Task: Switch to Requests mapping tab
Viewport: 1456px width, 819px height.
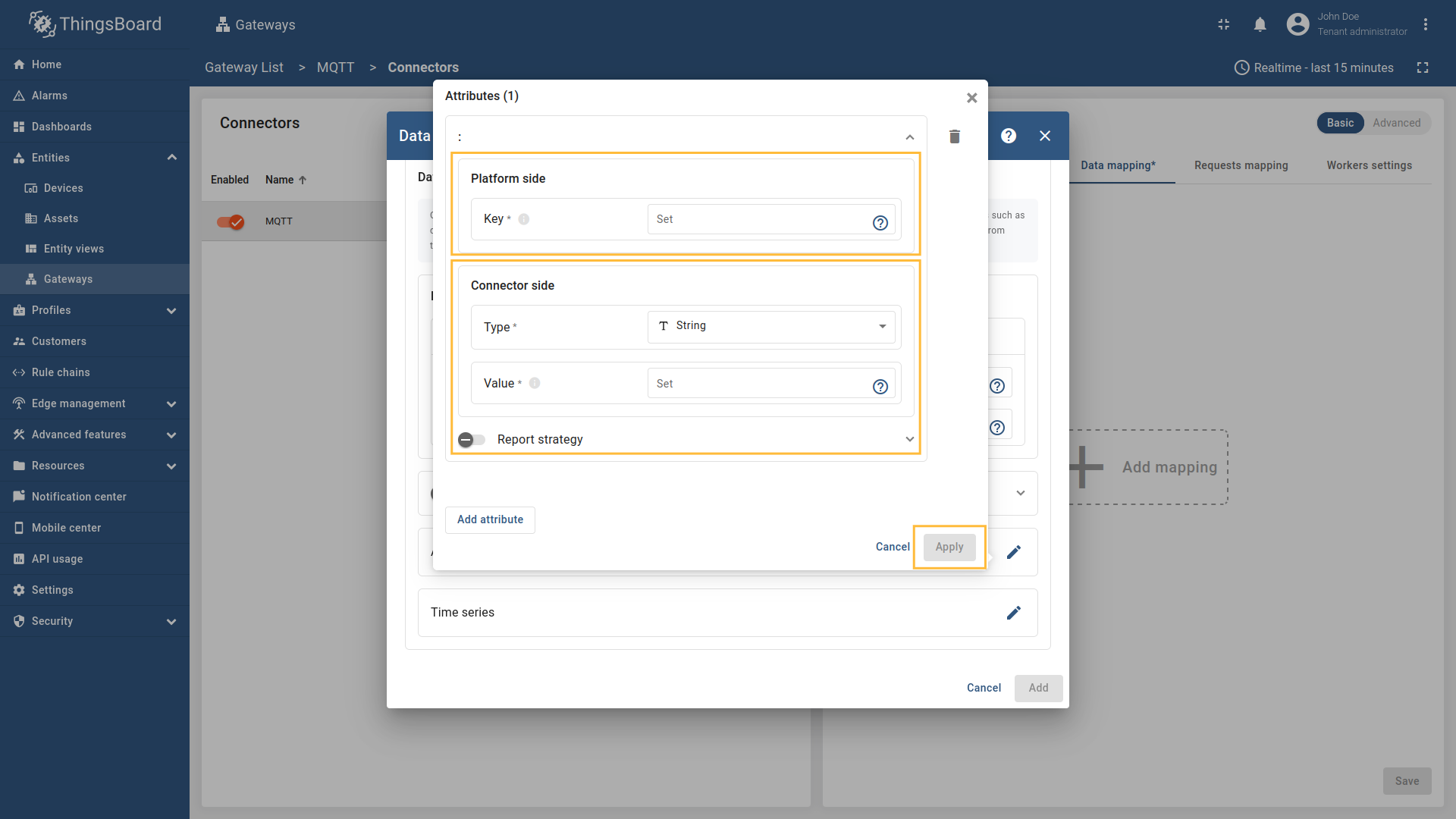Action: (1241, 165)
